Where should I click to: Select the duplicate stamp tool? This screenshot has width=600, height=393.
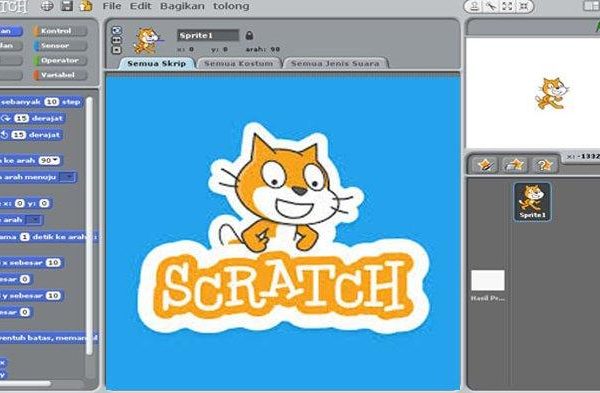pyautogui.click(x=474, y=6)
